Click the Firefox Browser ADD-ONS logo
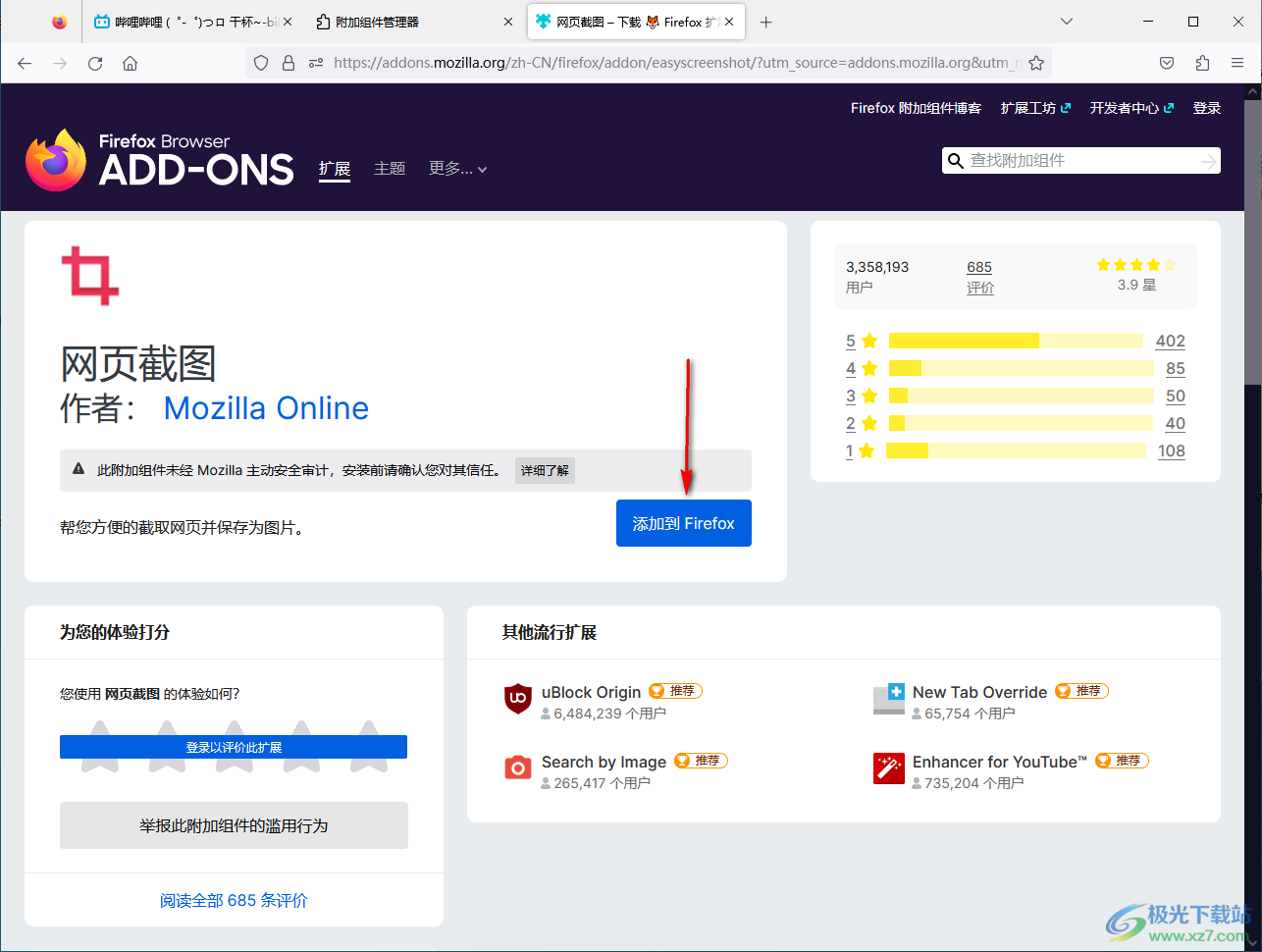Screen dimensions: 1262x952 [159, 160]
